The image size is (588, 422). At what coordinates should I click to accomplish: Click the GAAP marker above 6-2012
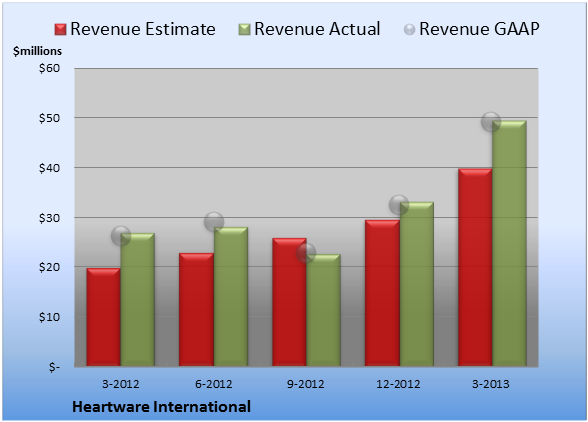pos(214,222)
